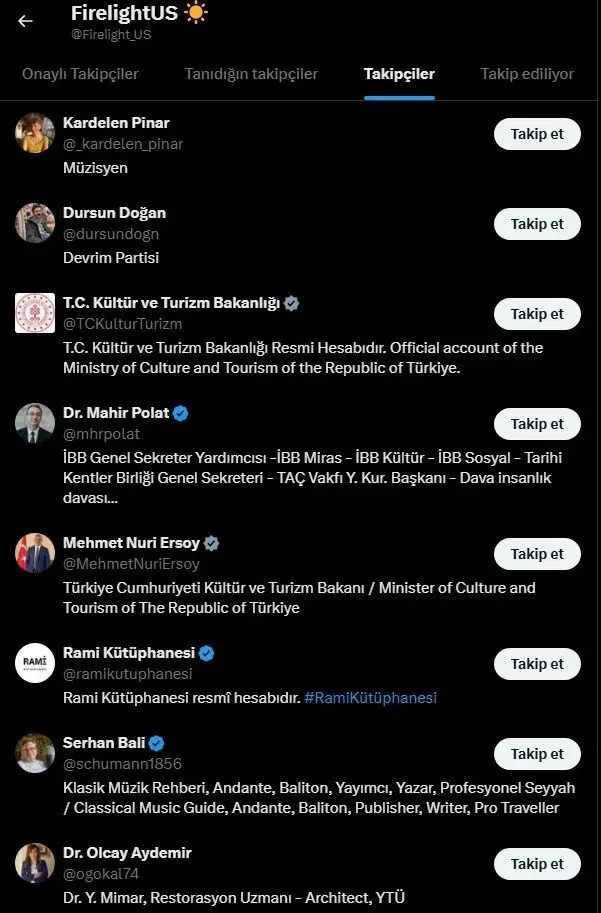601x913 pixels.
Task: Click the grey verified badge on T.C. Kültür ve Turizm Bakanlığı
Action: (291, 303)
